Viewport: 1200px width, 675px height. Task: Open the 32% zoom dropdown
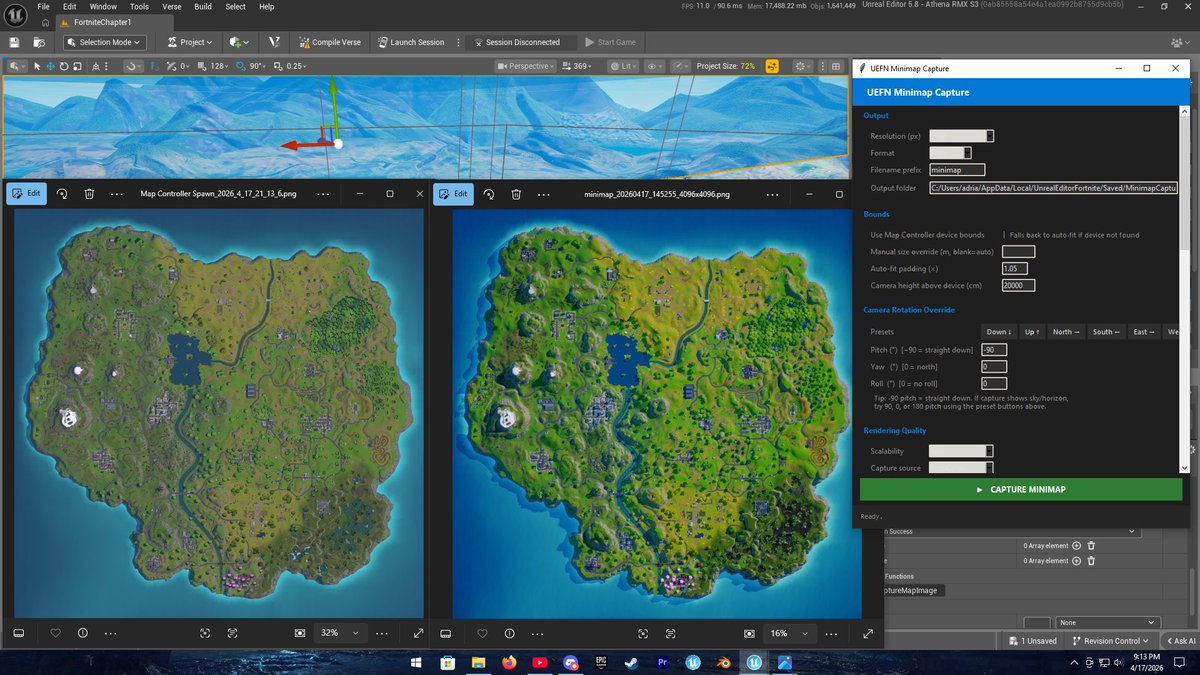338,633
